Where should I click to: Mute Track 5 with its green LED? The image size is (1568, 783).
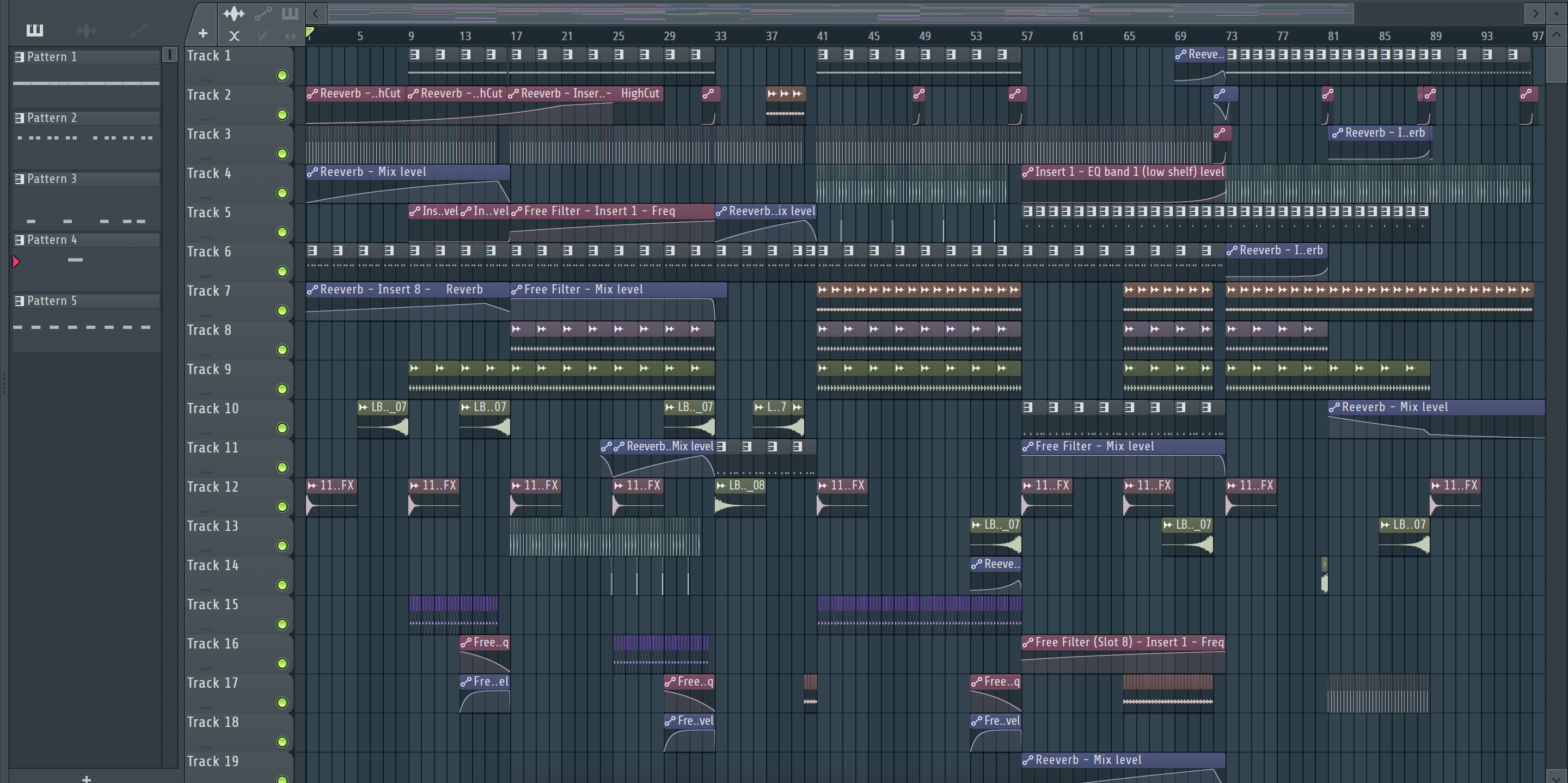[282, 232]
